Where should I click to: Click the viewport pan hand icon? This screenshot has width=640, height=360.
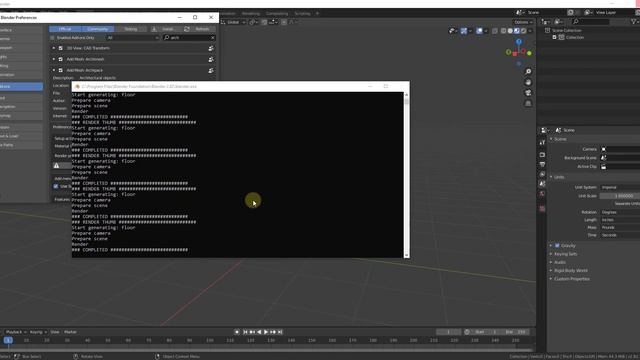tap(528, 82)
